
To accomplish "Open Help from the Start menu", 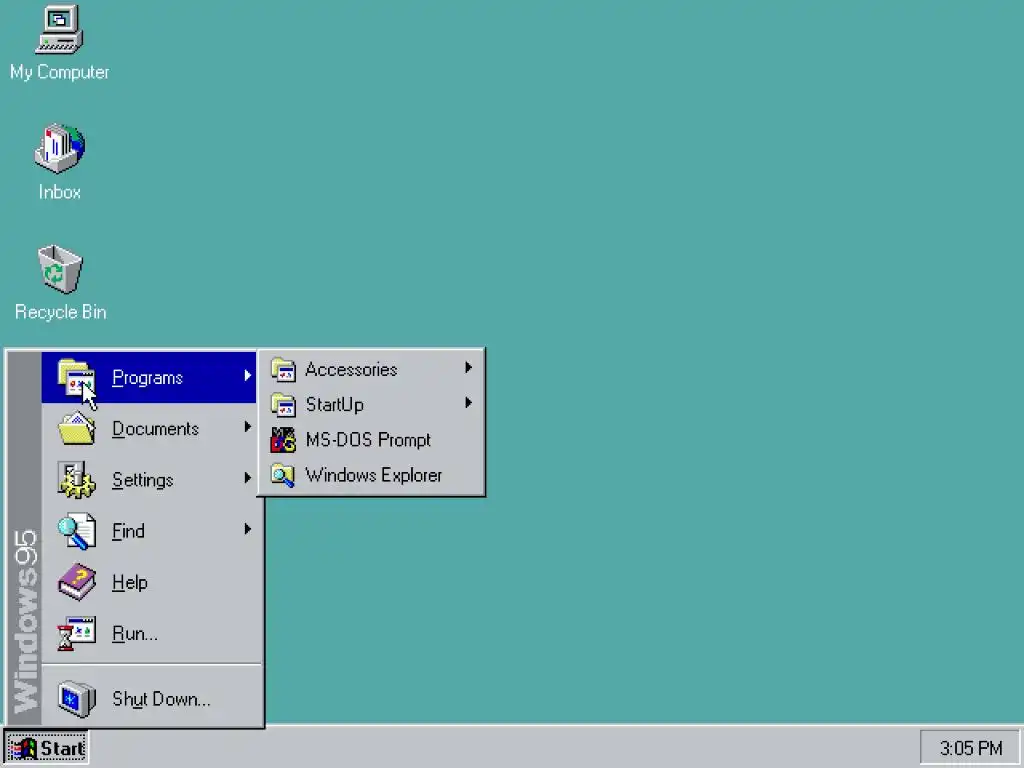I will 150,582.
